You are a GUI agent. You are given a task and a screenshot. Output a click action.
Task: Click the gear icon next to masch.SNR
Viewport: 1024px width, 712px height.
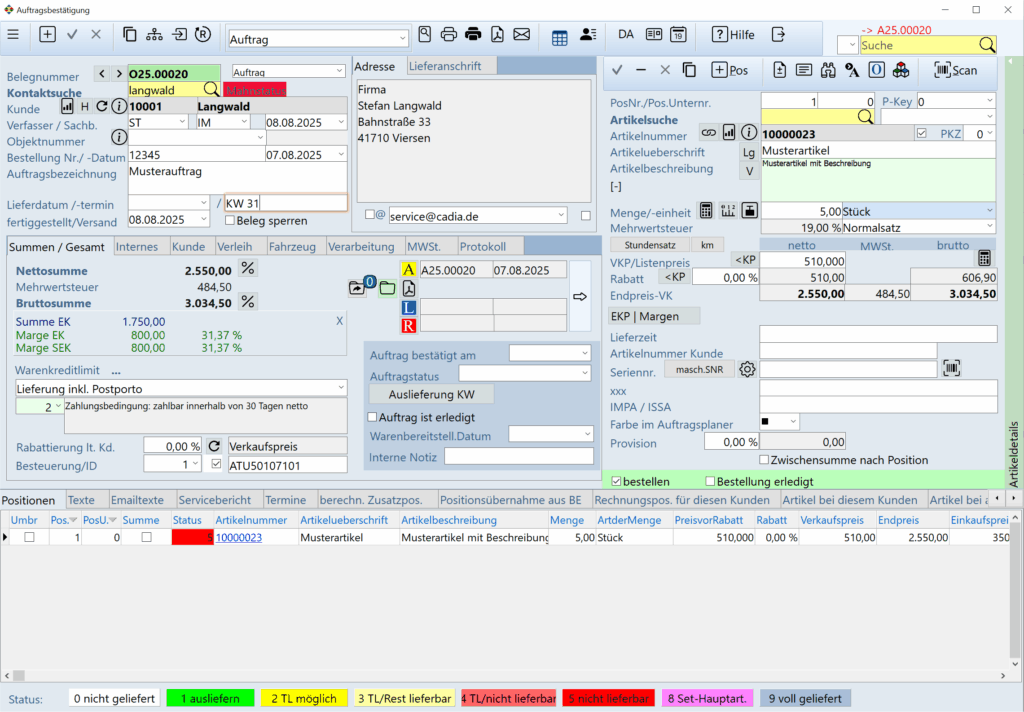(x=747, y=369)
